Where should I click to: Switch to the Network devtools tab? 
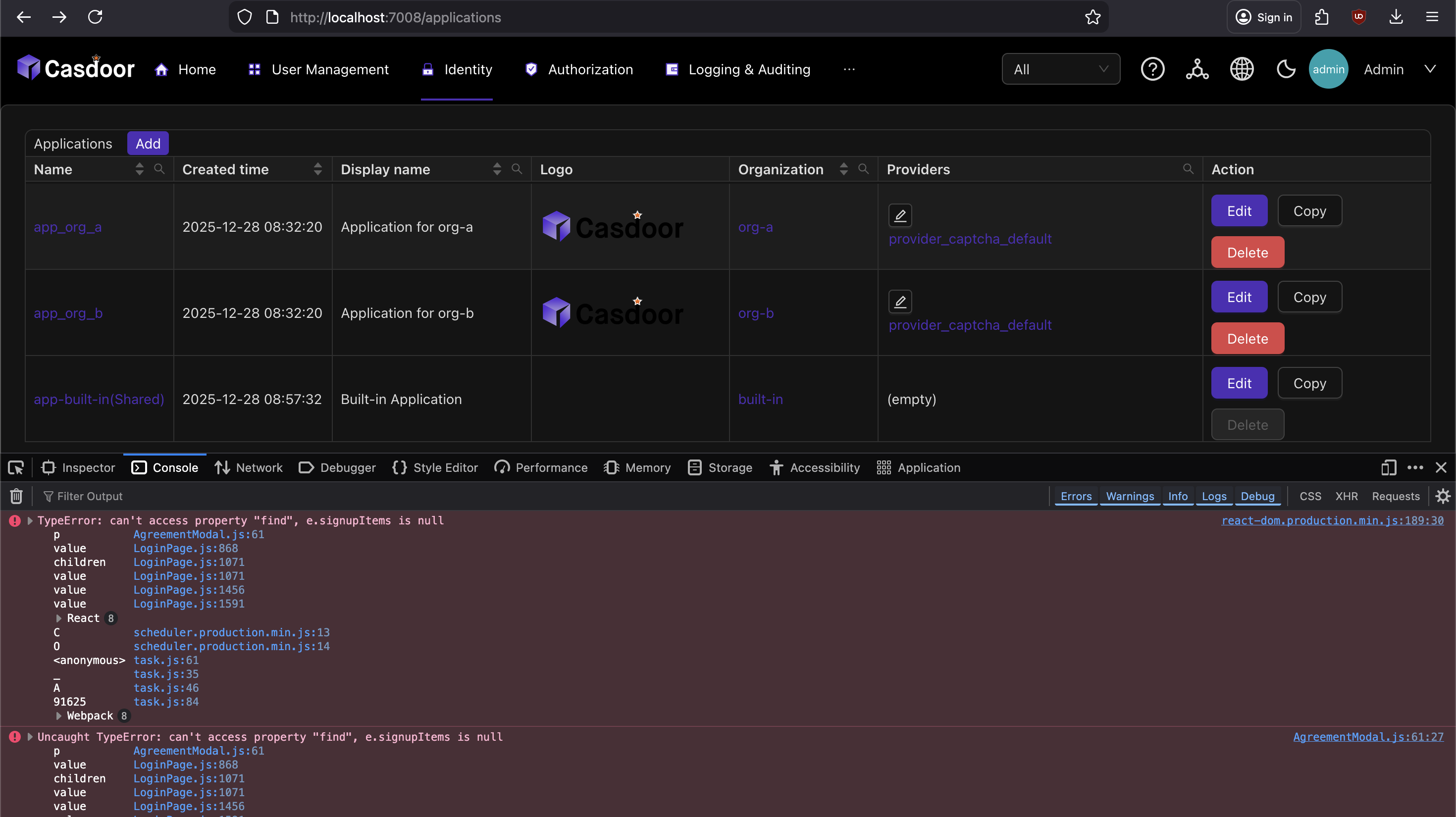pos(249,468)
